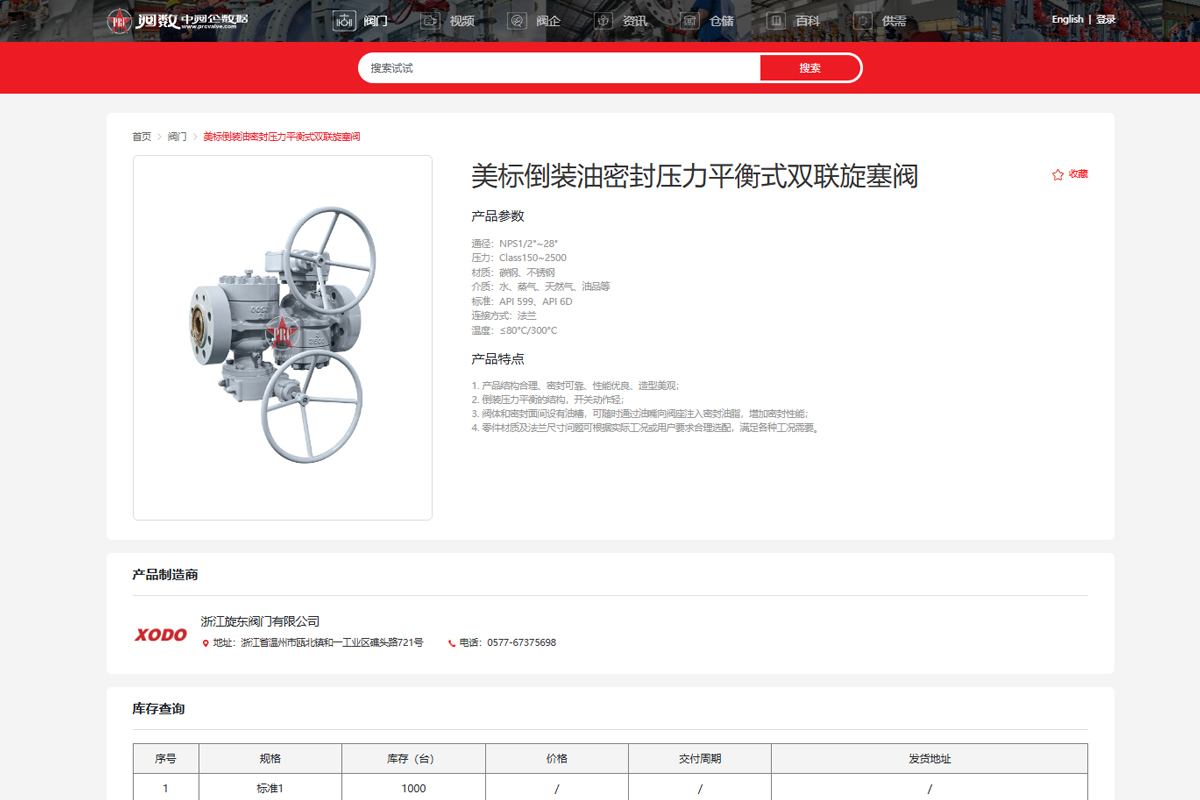Viewport: 1200px width, 800px height.
Task: Click the 资讯 news nav icon
Action: click(x=603, y=20)
